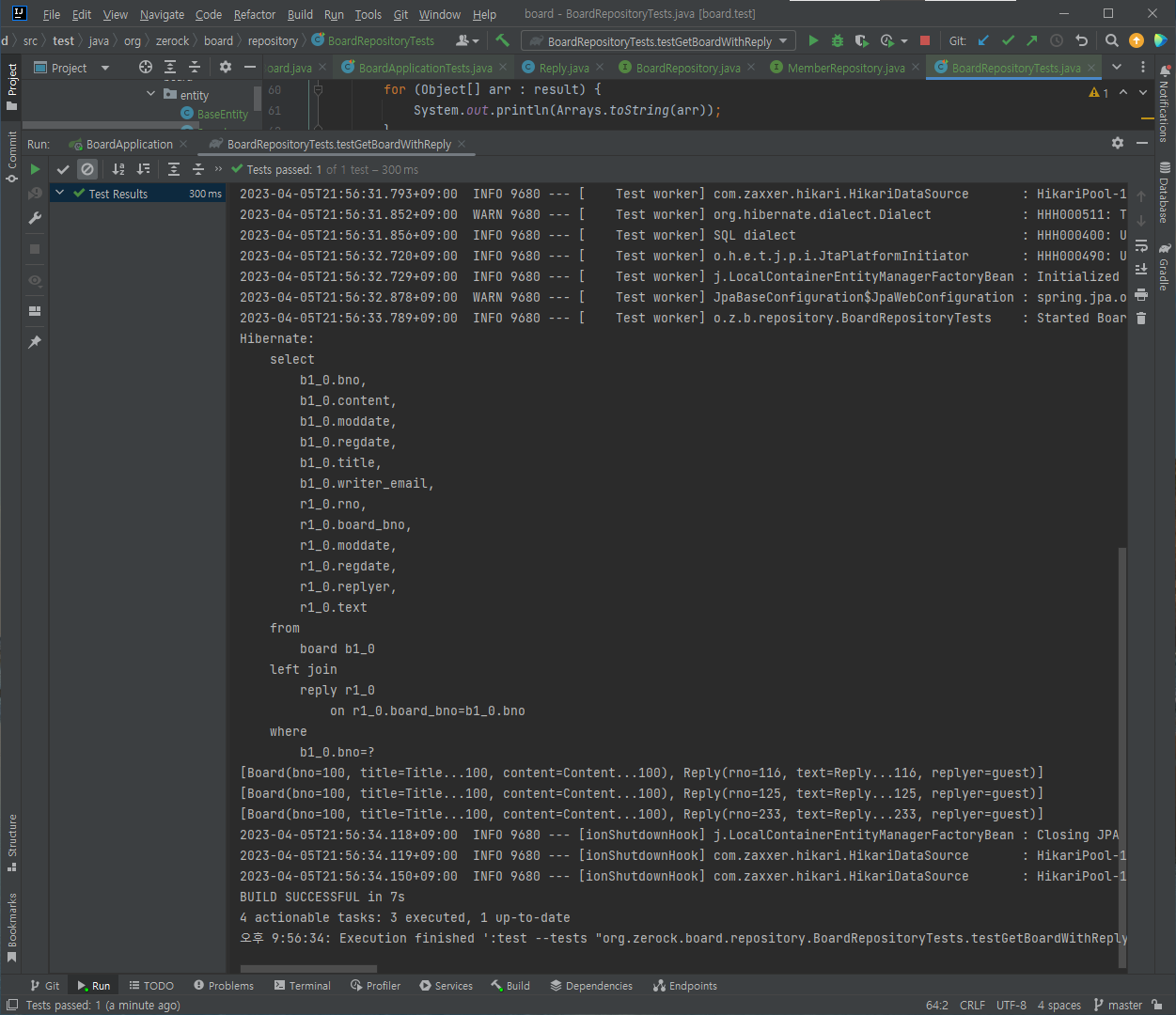Click Git commit green checkmark
The height and width of the screenshot is (1015, 1176).
[x=1008, y=40]
